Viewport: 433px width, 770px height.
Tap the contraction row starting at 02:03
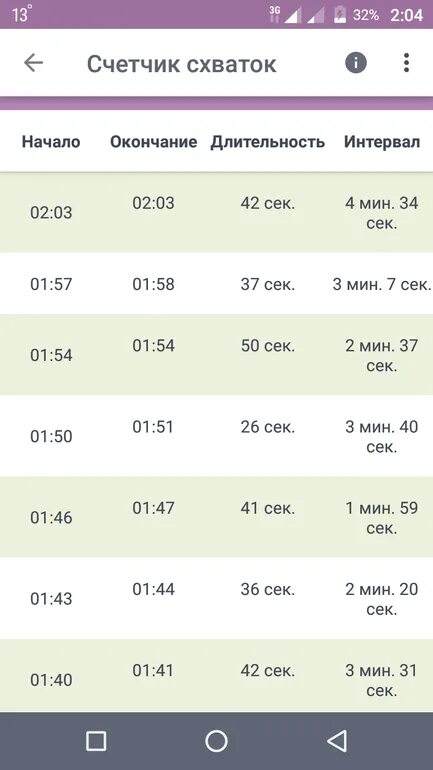click(x=216, y=212)
